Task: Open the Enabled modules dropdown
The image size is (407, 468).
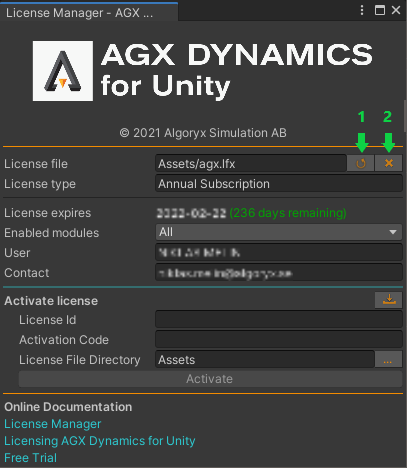Action: (279, 232)
